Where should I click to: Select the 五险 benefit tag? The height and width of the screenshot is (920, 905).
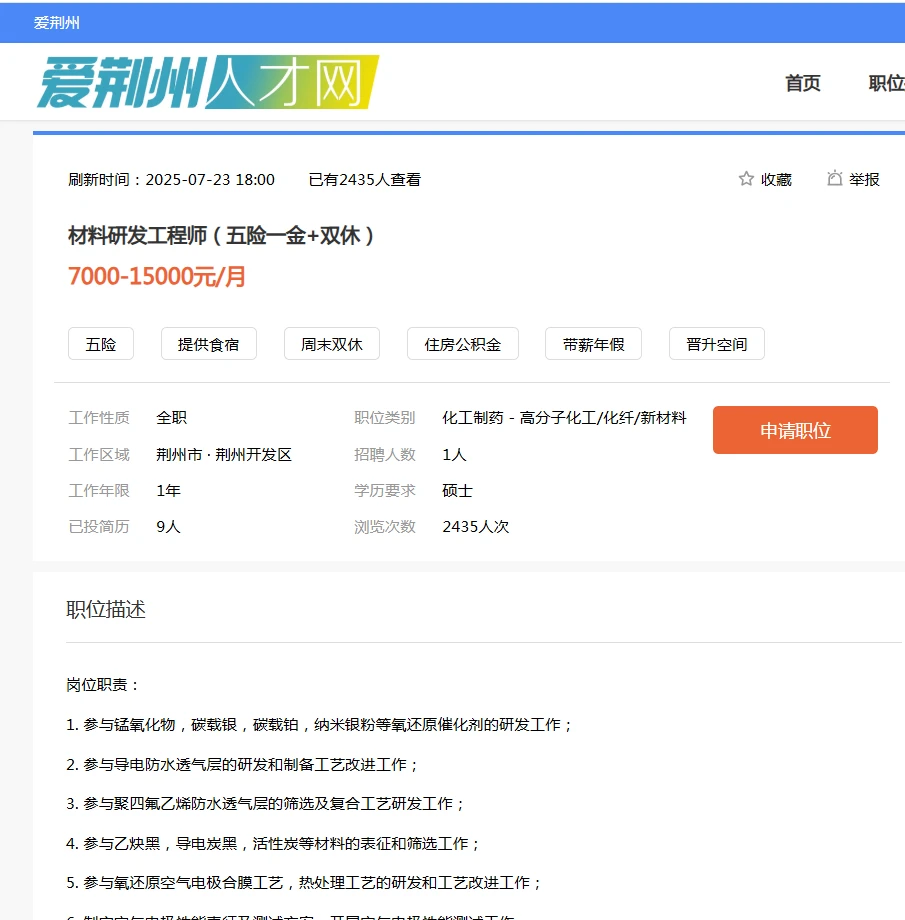coord(100,343)
